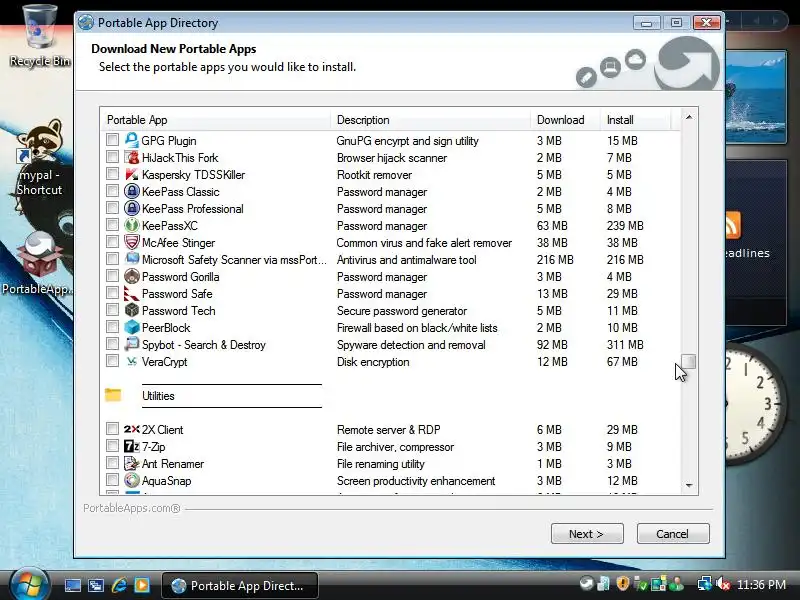Click the list scrollbar thumb
The height and width of the screenshot is (600, 800).
click(x=689, y=361)
